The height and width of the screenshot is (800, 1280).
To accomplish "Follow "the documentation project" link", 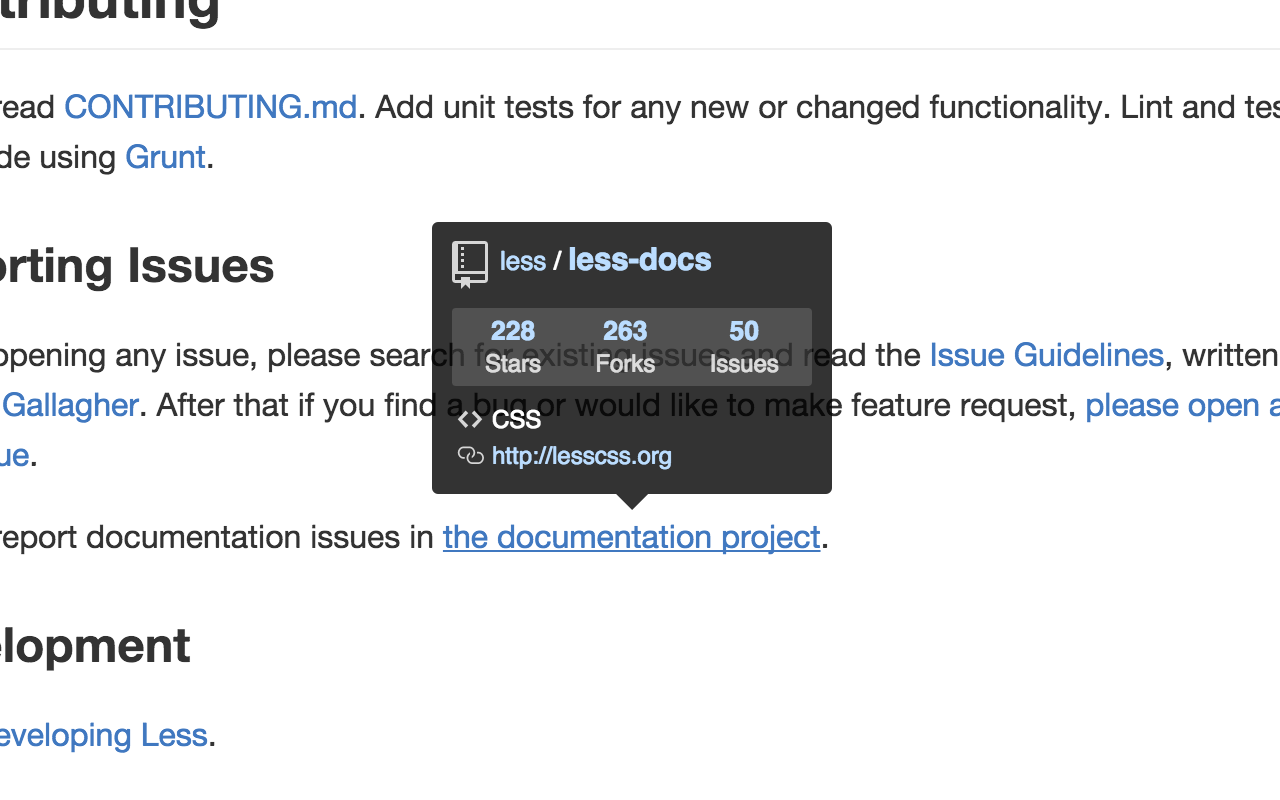I will point(631,537).
